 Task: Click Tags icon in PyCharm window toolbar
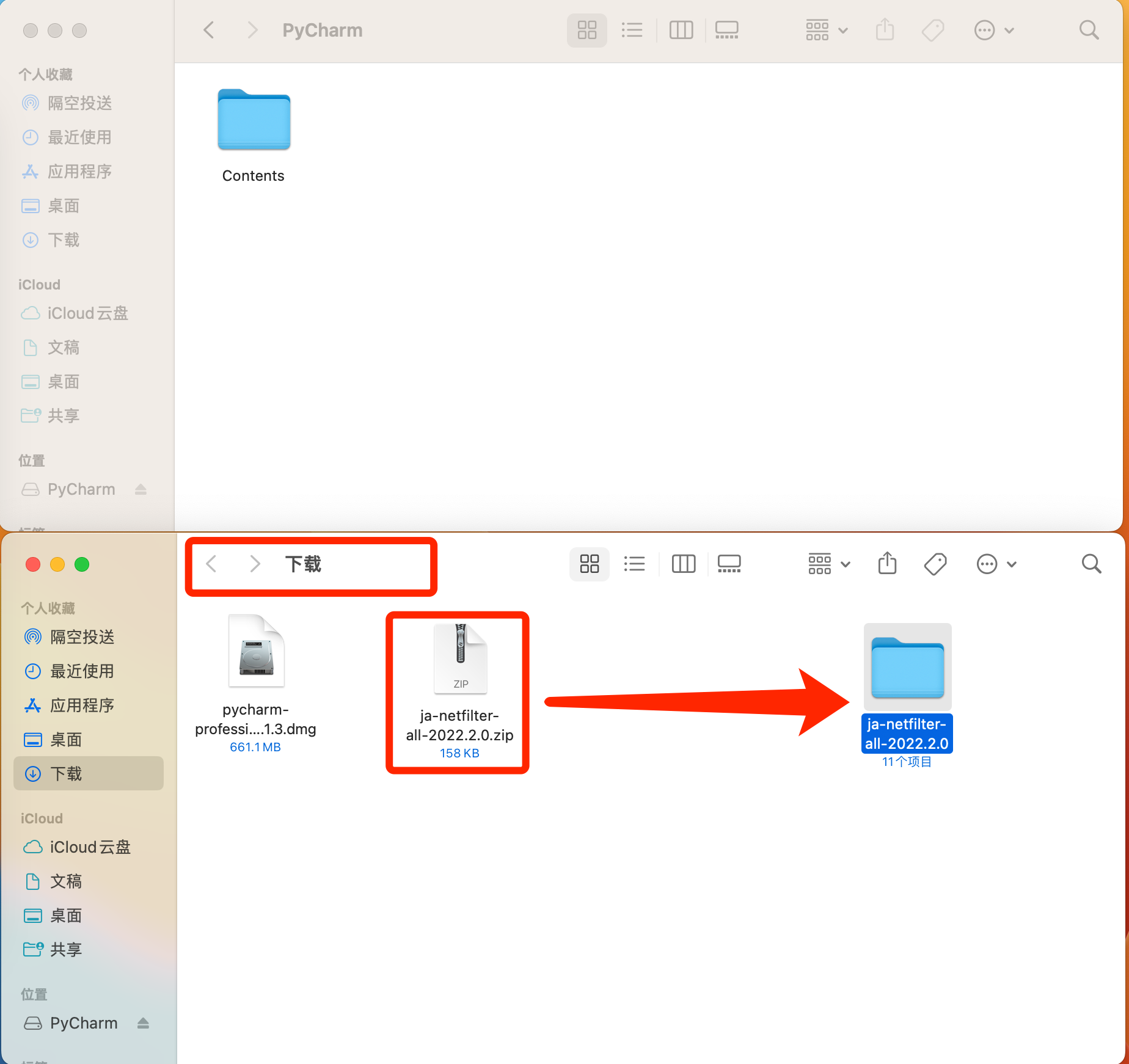(x=933, y=30)
